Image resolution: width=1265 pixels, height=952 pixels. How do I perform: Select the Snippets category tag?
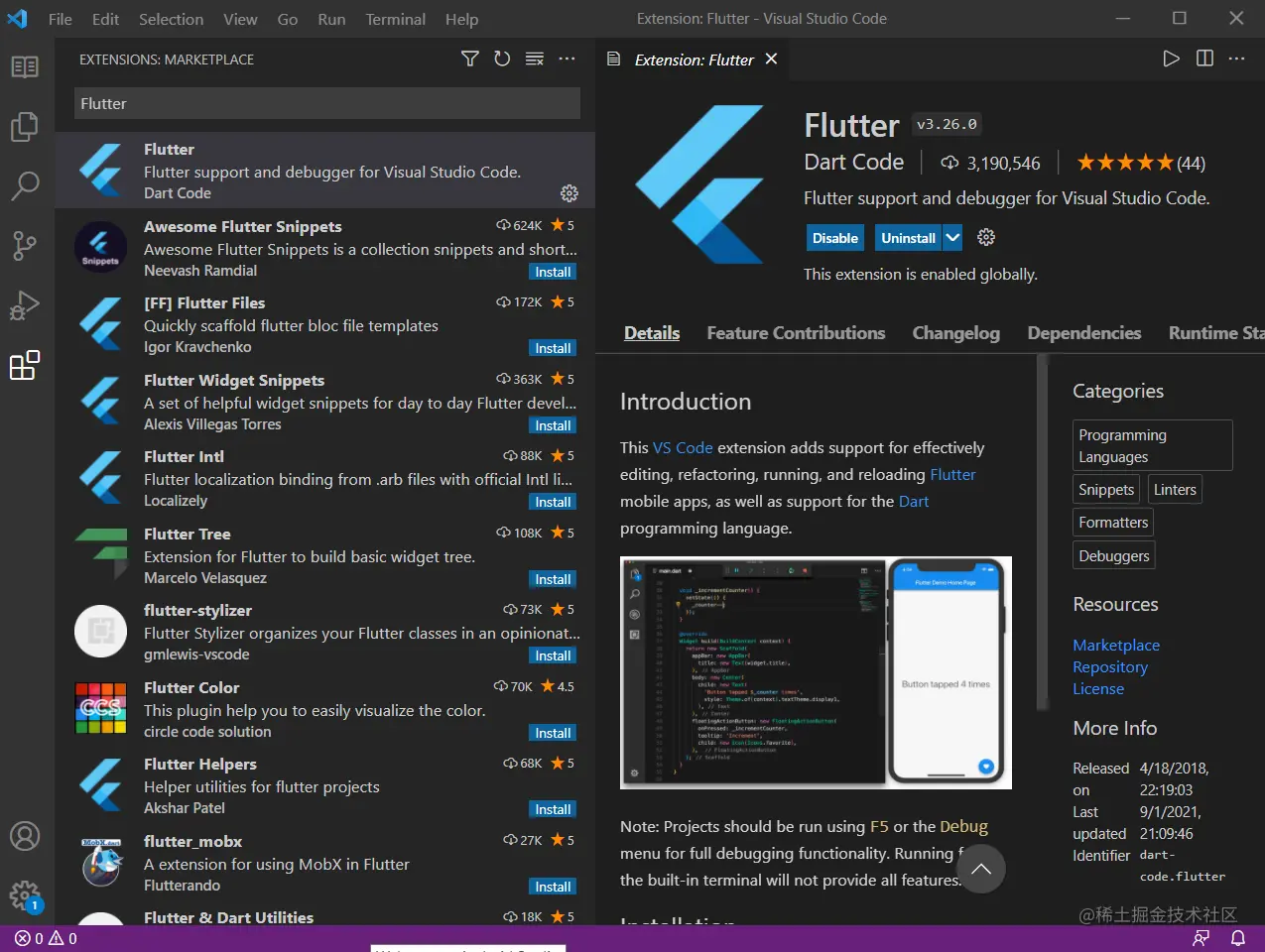pyautogui.click(x=1106, y=490)
